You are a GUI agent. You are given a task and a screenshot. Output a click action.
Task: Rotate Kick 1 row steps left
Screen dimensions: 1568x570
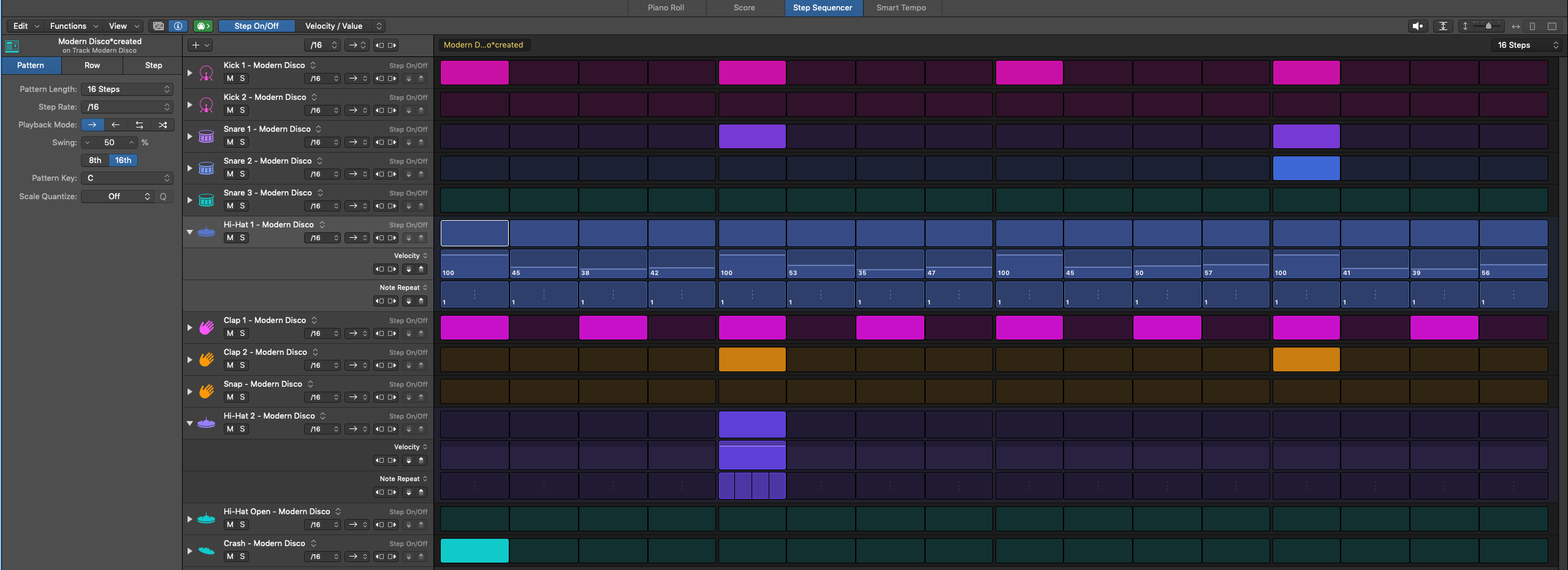pyautogui.click(x=380, y=78)
